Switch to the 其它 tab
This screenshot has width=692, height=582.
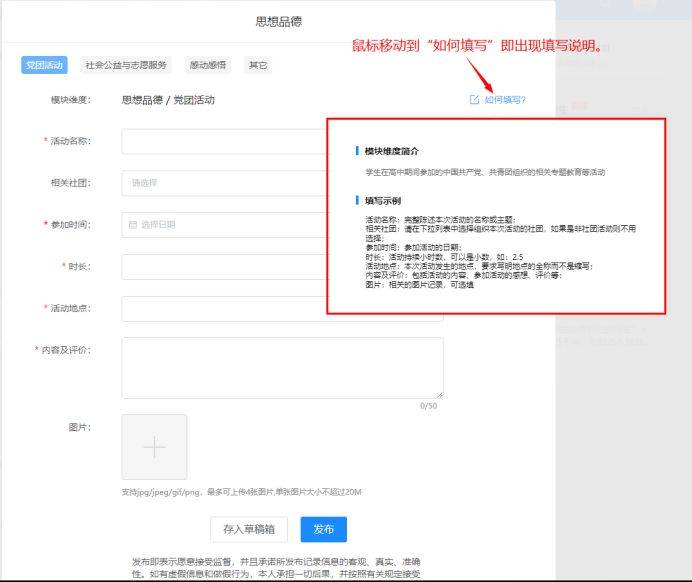(x=258, y=65)
